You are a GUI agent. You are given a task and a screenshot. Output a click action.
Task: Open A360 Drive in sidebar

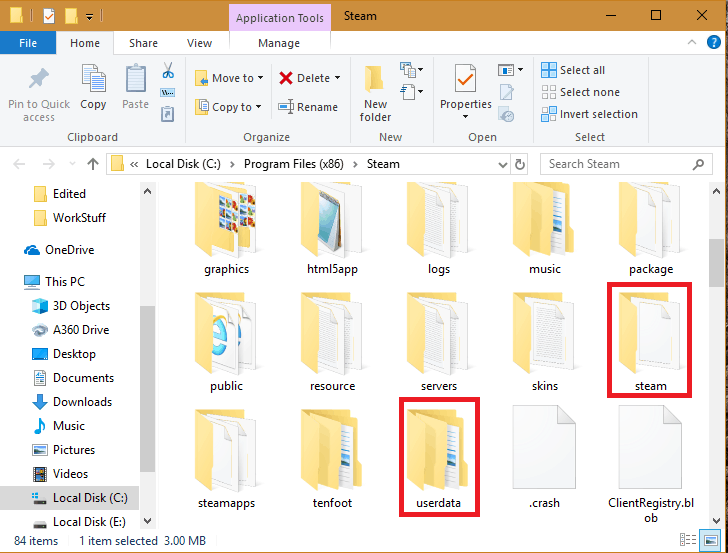pyautogui.click(x=71, y=330)
